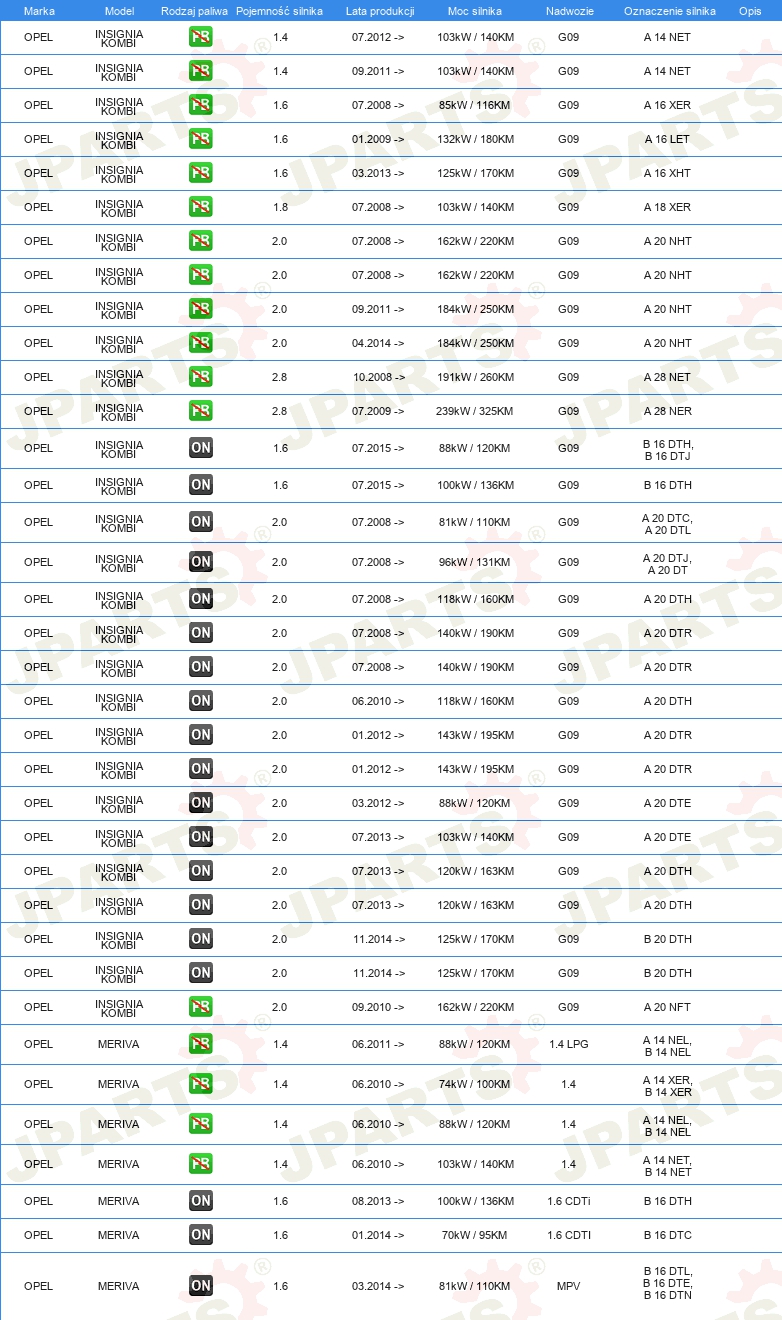This screenshot has height=1320, width=782.
Task: Click B 16 DTL, B 16 DTE, B 16 DTN cell
Action: tap(667, 1284)
